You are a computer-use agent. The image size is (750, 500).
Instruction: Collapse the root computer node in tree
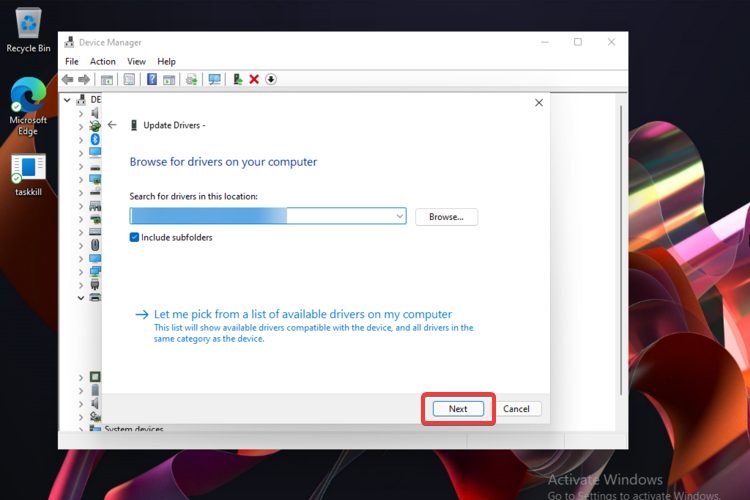click(67, 100)
